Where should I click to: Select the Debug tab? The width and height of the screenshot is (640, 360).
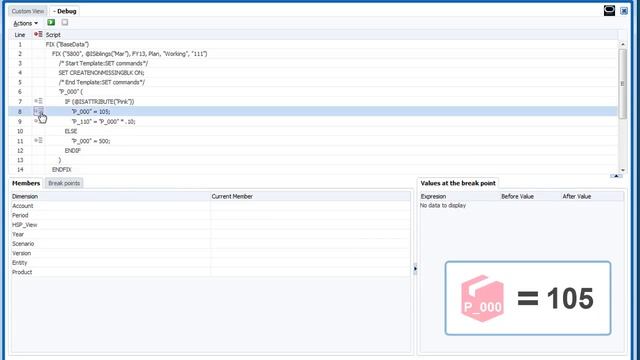(x=64, y=11)
